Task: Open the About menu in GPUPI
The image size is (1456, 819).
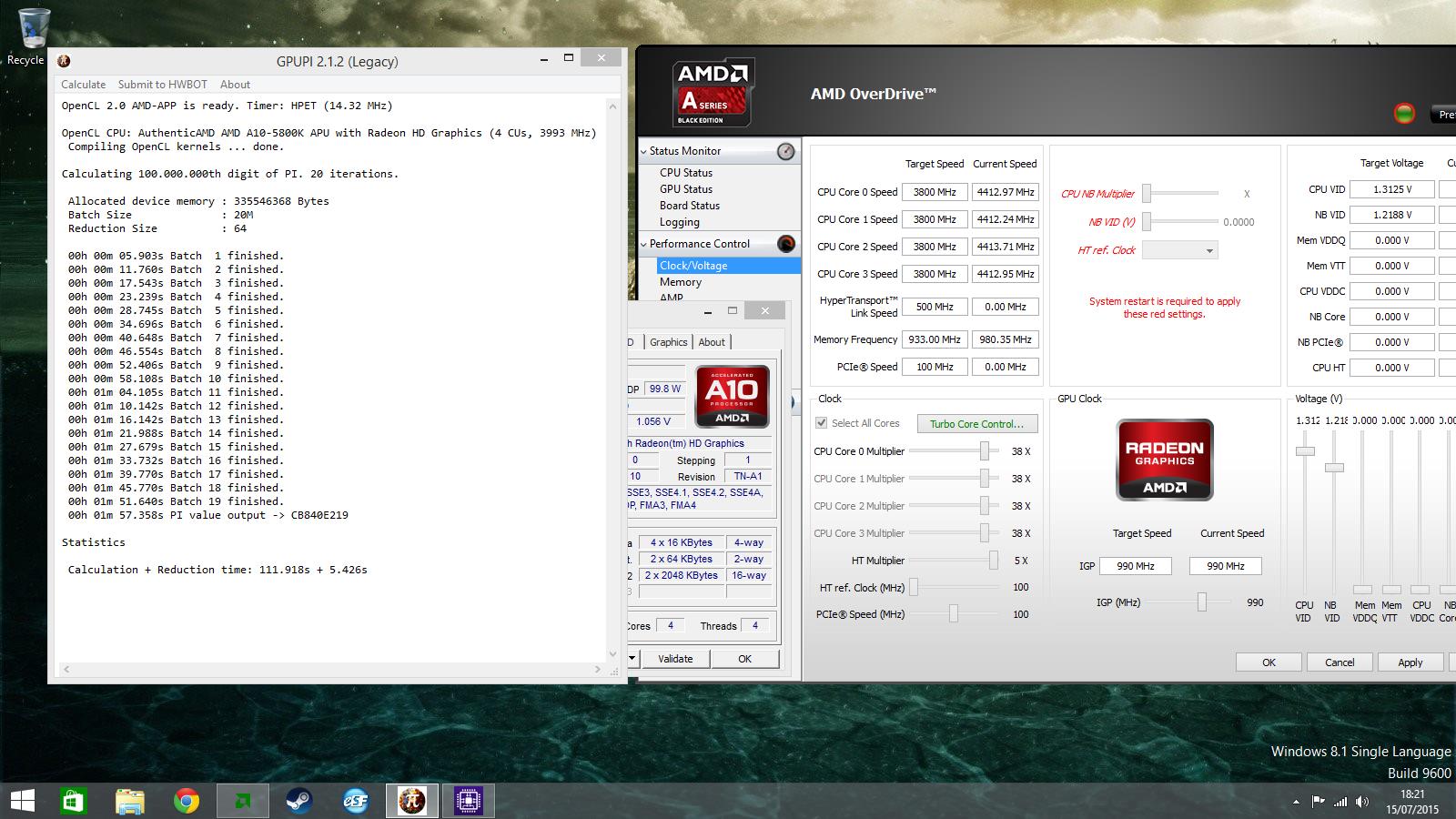Action: coord(235,84)
